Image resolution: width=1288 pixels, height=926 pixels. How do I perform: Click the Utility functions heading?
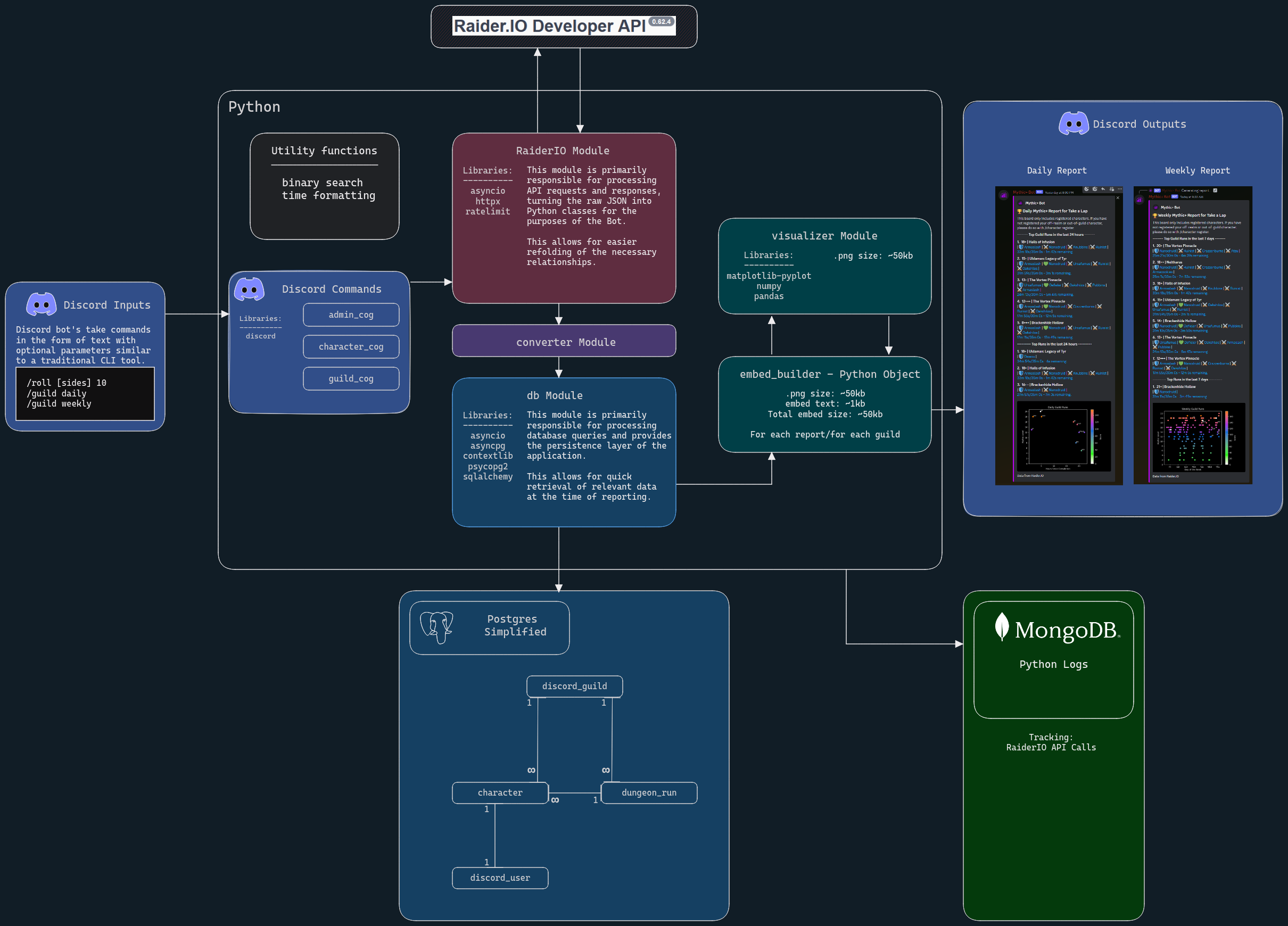click(x=324, y=151)
